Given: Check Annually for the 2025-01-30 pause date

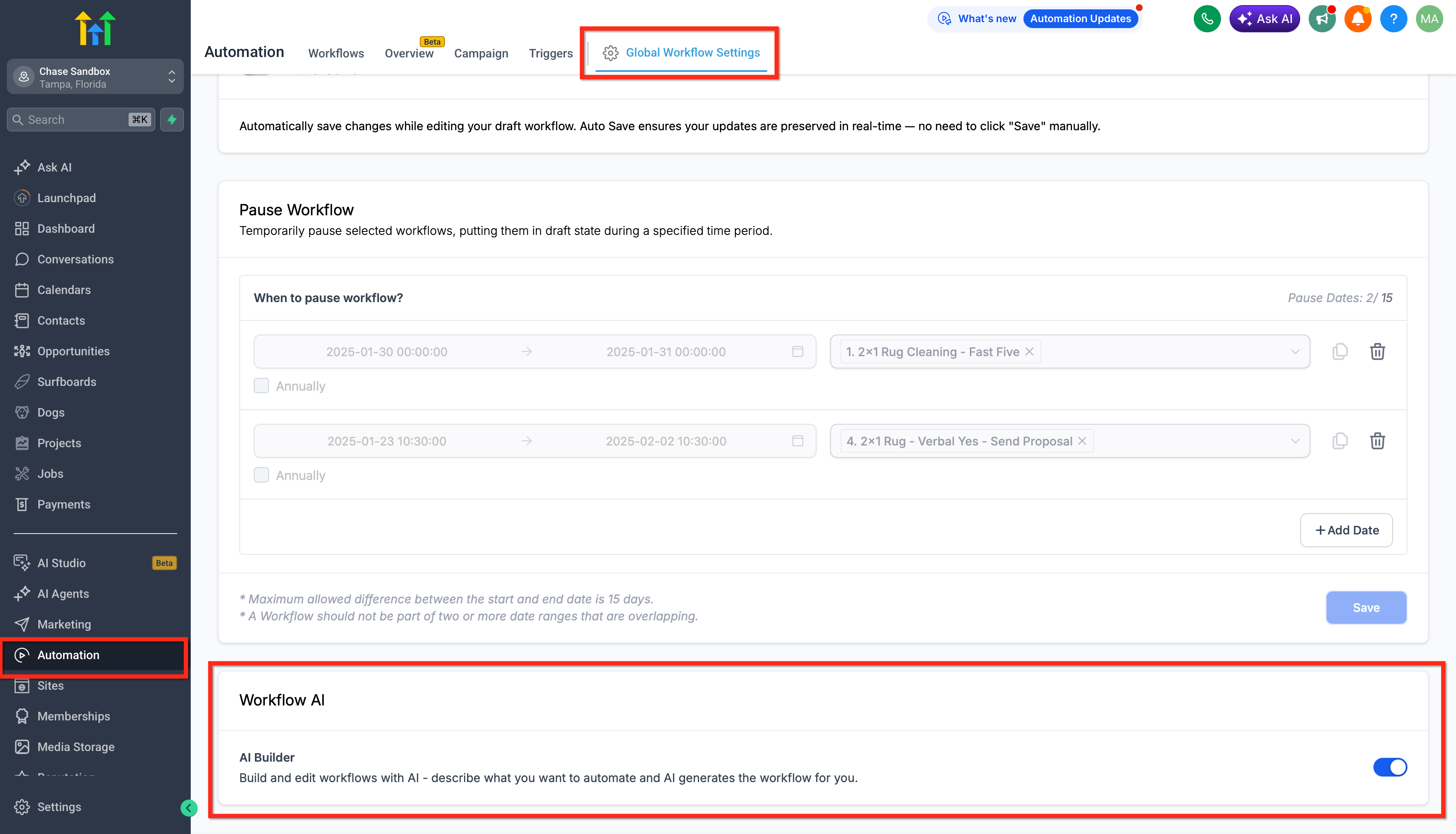Looking at the screenshot, I should click(261, 386).
